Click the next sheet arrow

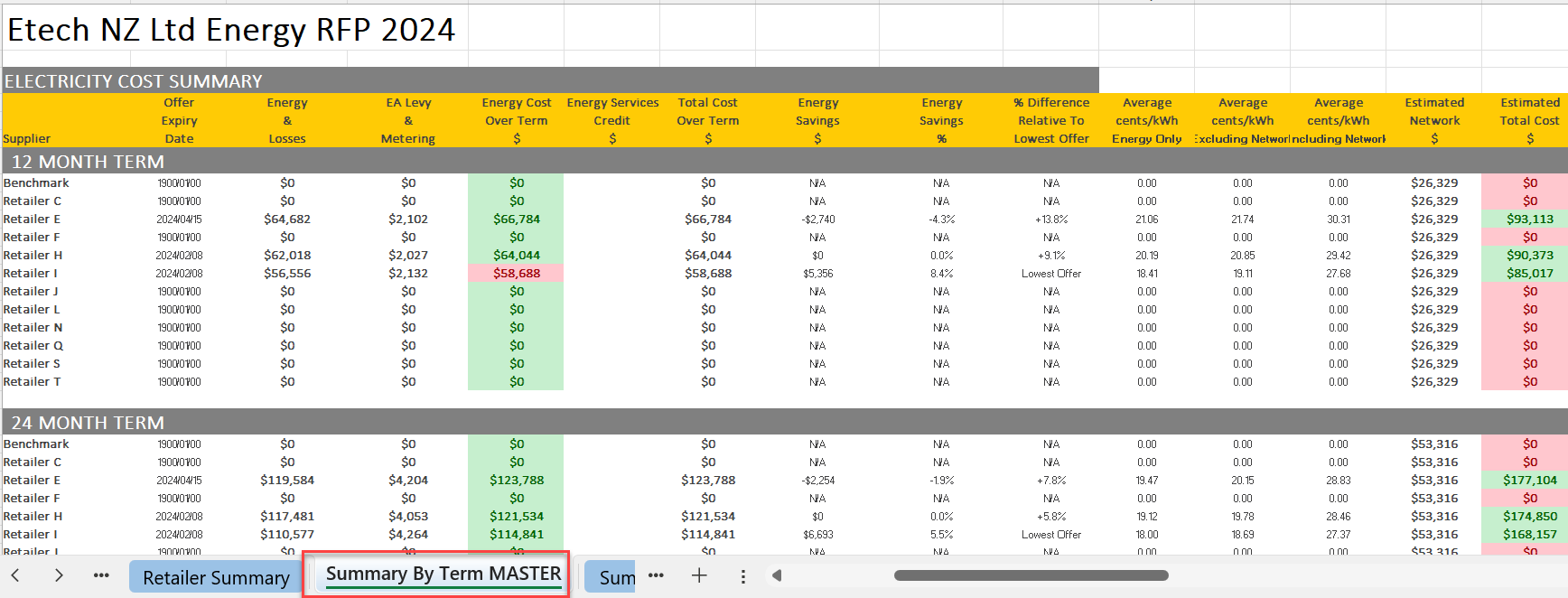59,575
